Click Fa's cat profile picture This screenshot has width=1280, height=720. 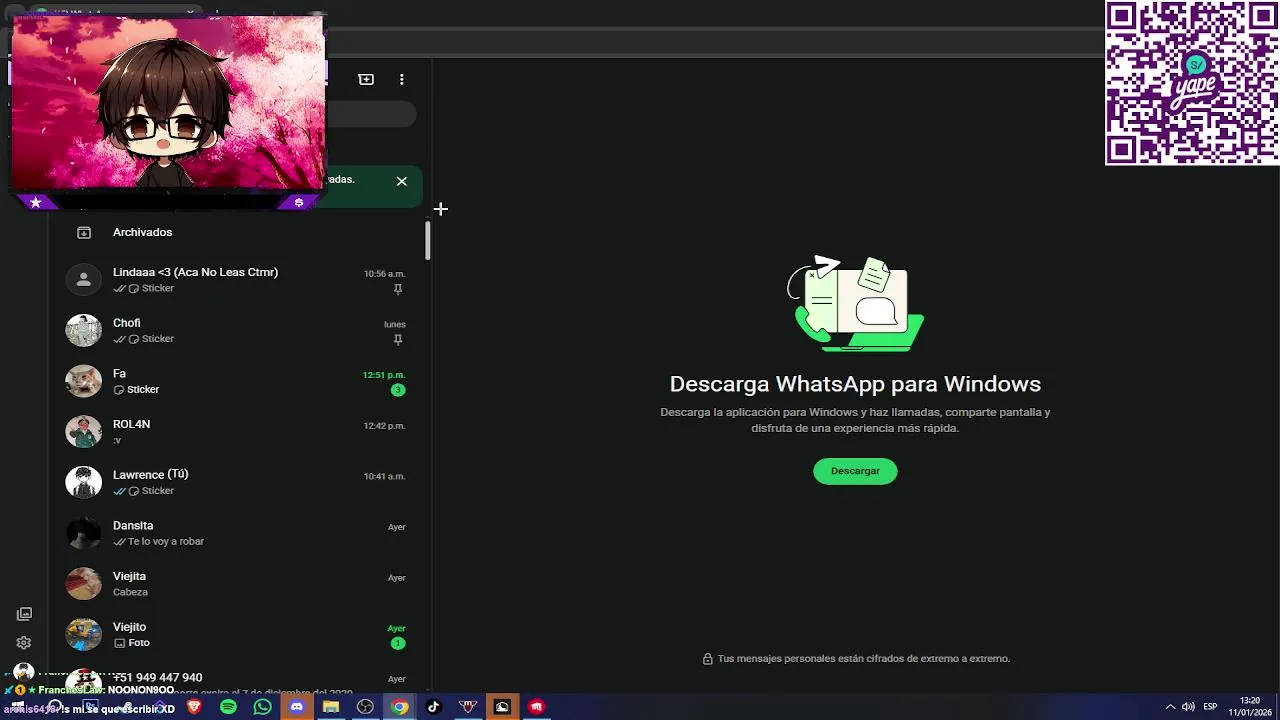coord(84,381)
